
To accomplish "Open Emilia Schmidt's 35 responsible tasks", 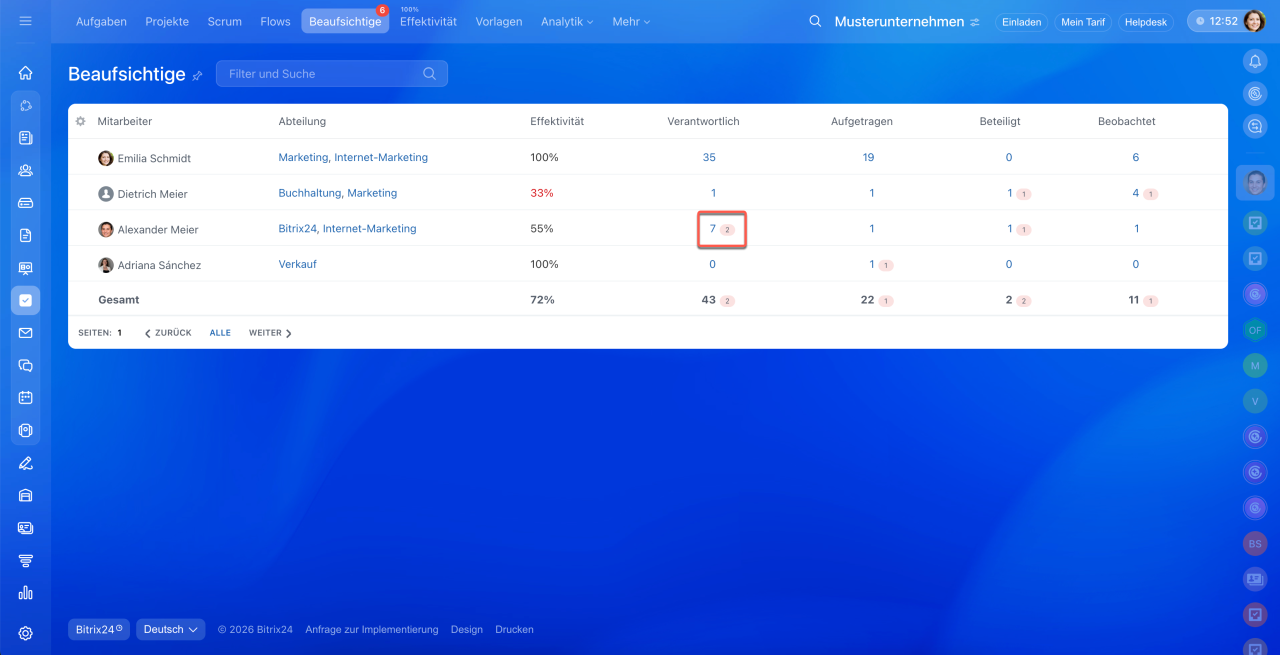I will pyautogui.click(x=709, y=157).
